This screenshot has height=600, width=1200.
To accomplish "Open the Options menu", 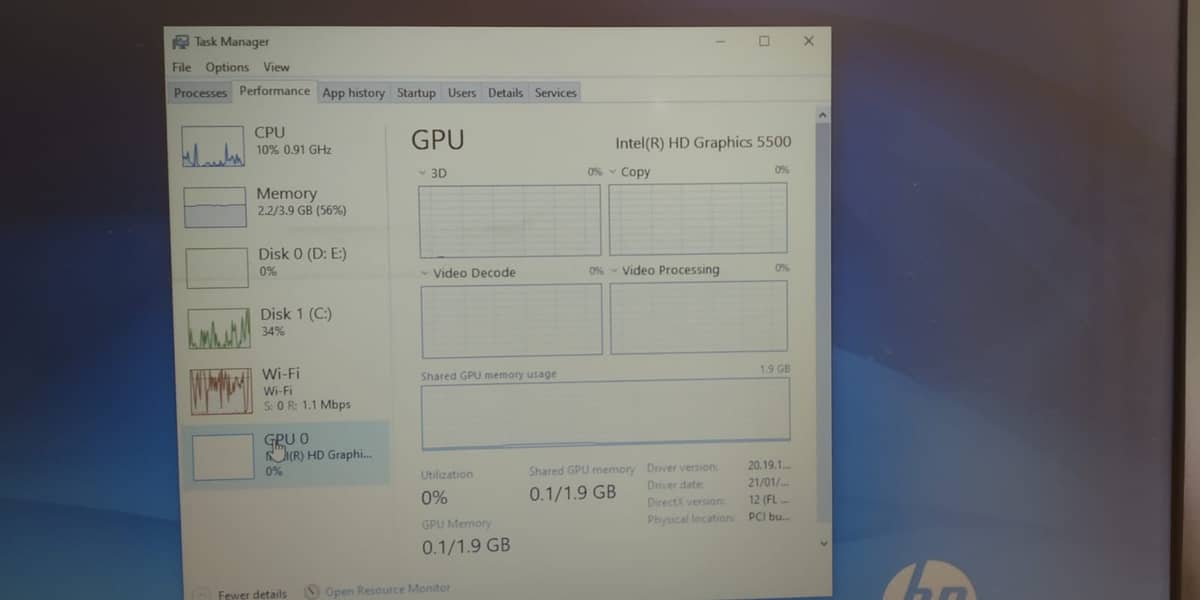I will point(227,67).
